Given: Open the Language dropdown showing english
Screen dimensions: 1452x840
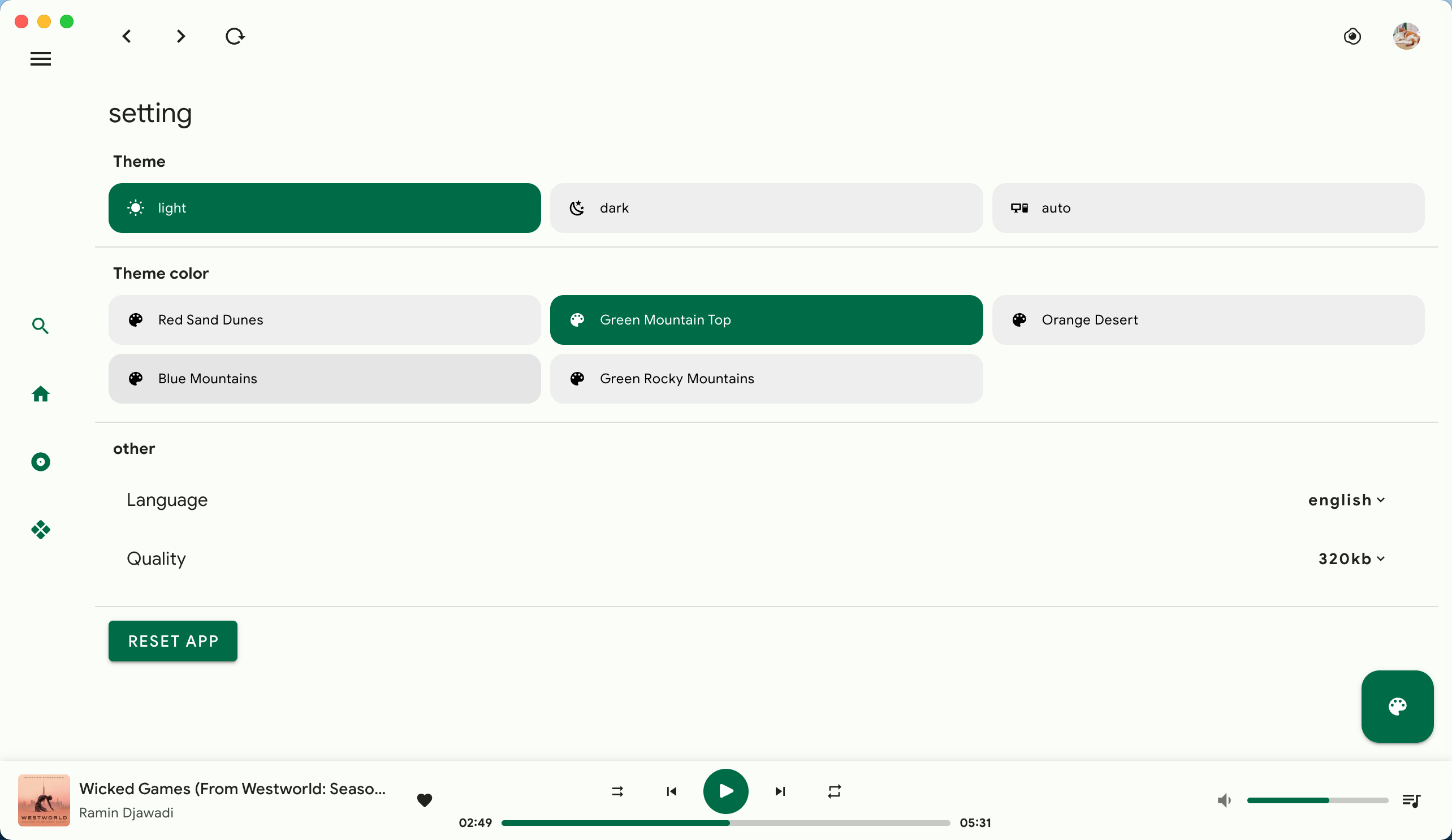Looking at the screenshot, I should [1347, 500].
